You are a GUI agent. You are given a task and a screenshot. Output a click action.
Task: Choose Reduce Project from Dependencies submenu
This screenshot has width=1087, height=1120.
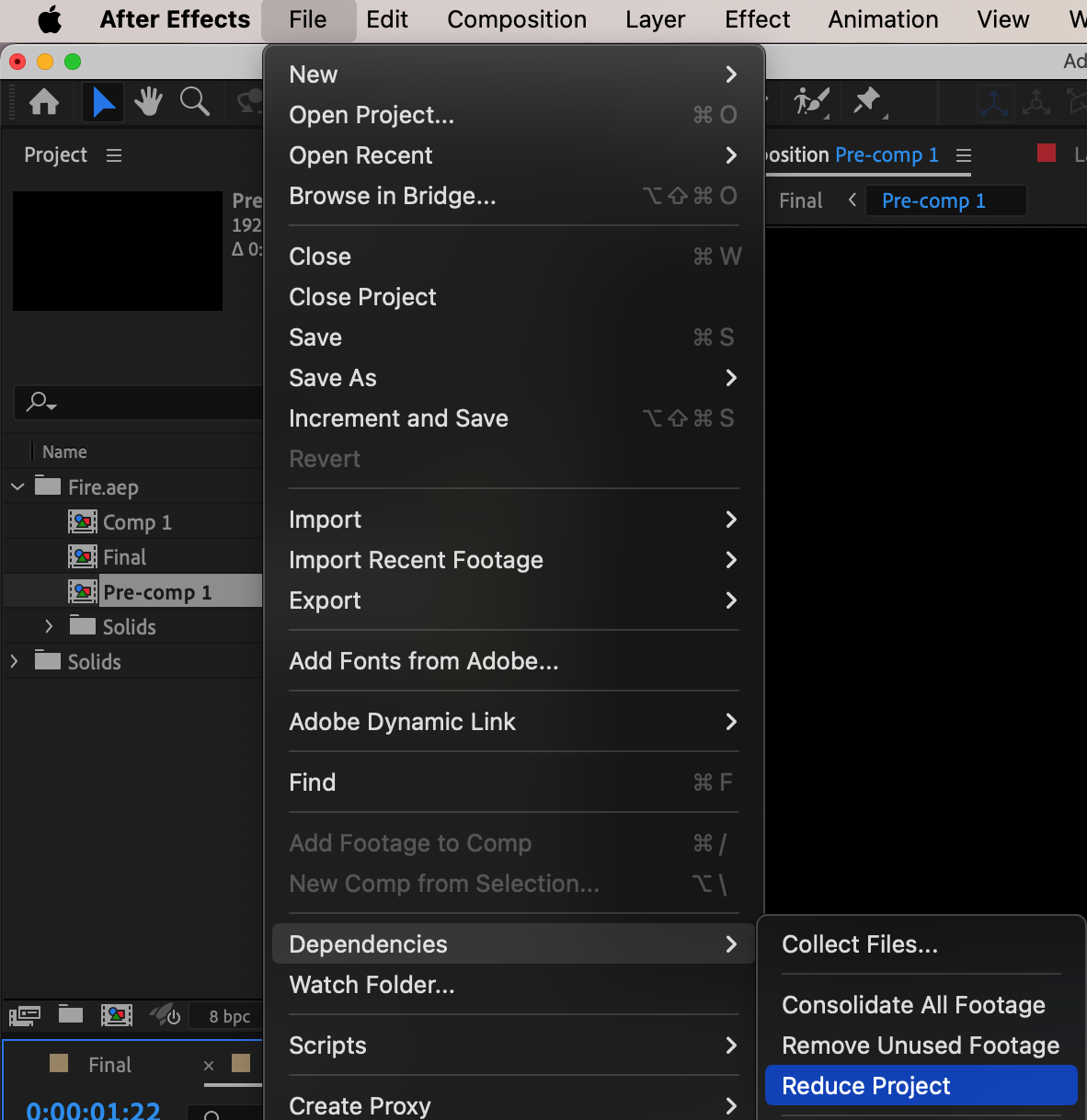point(921,1086)
